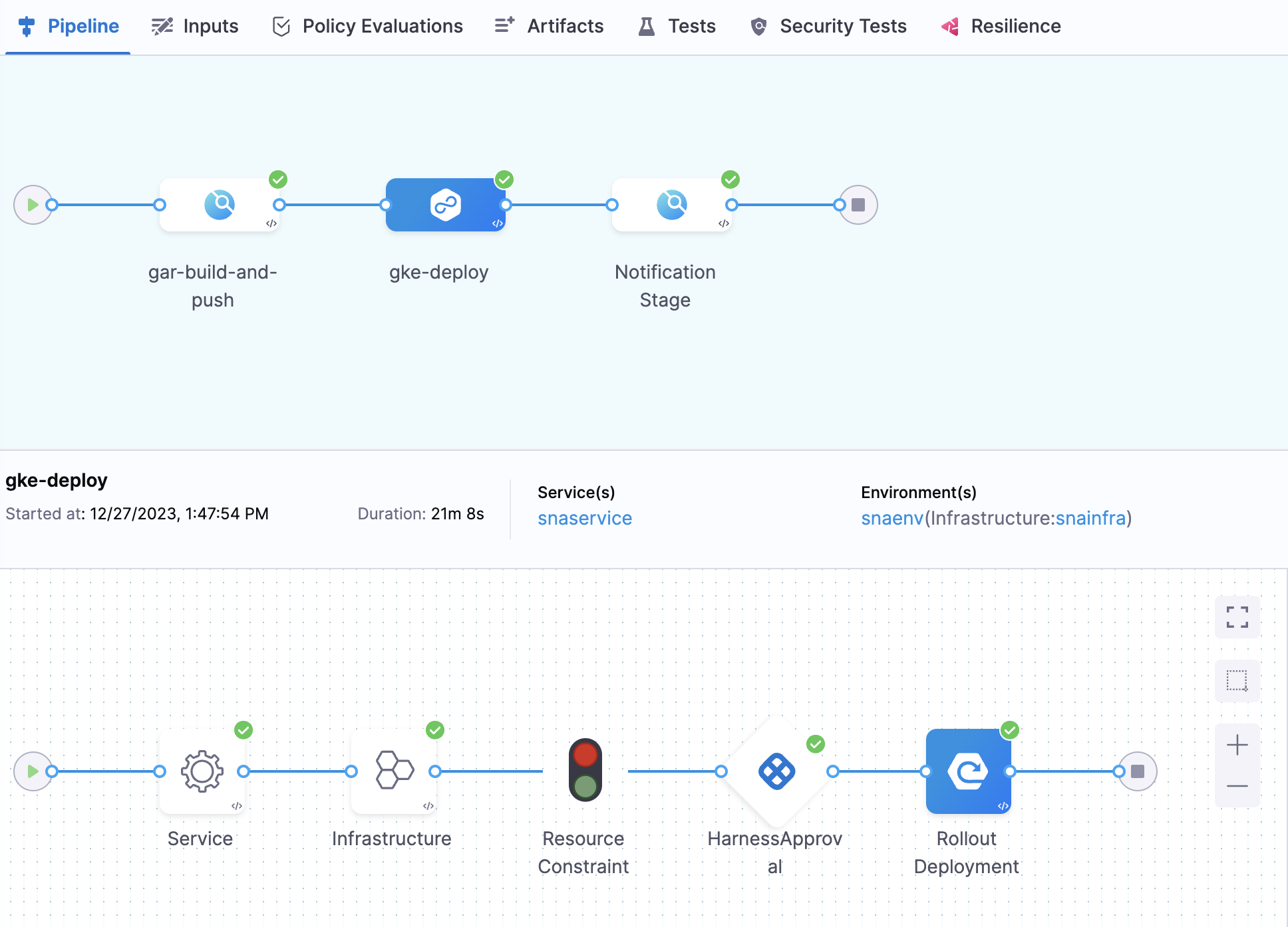This screenshot has width=1288, height=927.
Task: Zoom out with the minus button
Action: tap(1237, 787)
